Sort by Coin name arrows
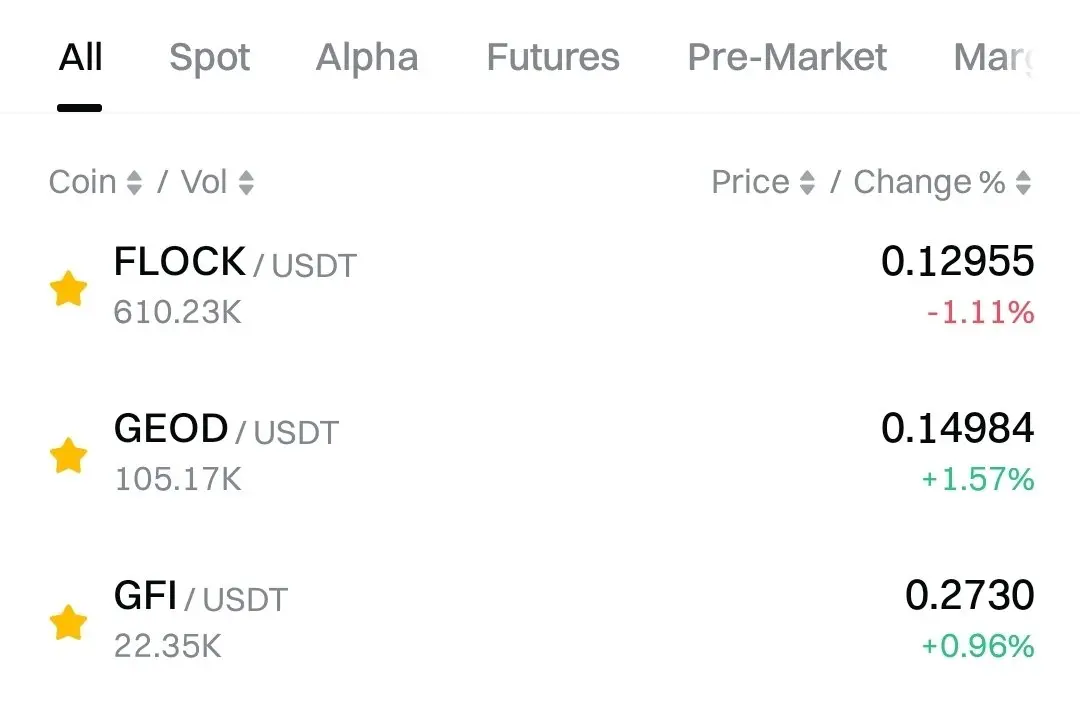The height and width of the screenshot is (722, 1080). point(134,183)
